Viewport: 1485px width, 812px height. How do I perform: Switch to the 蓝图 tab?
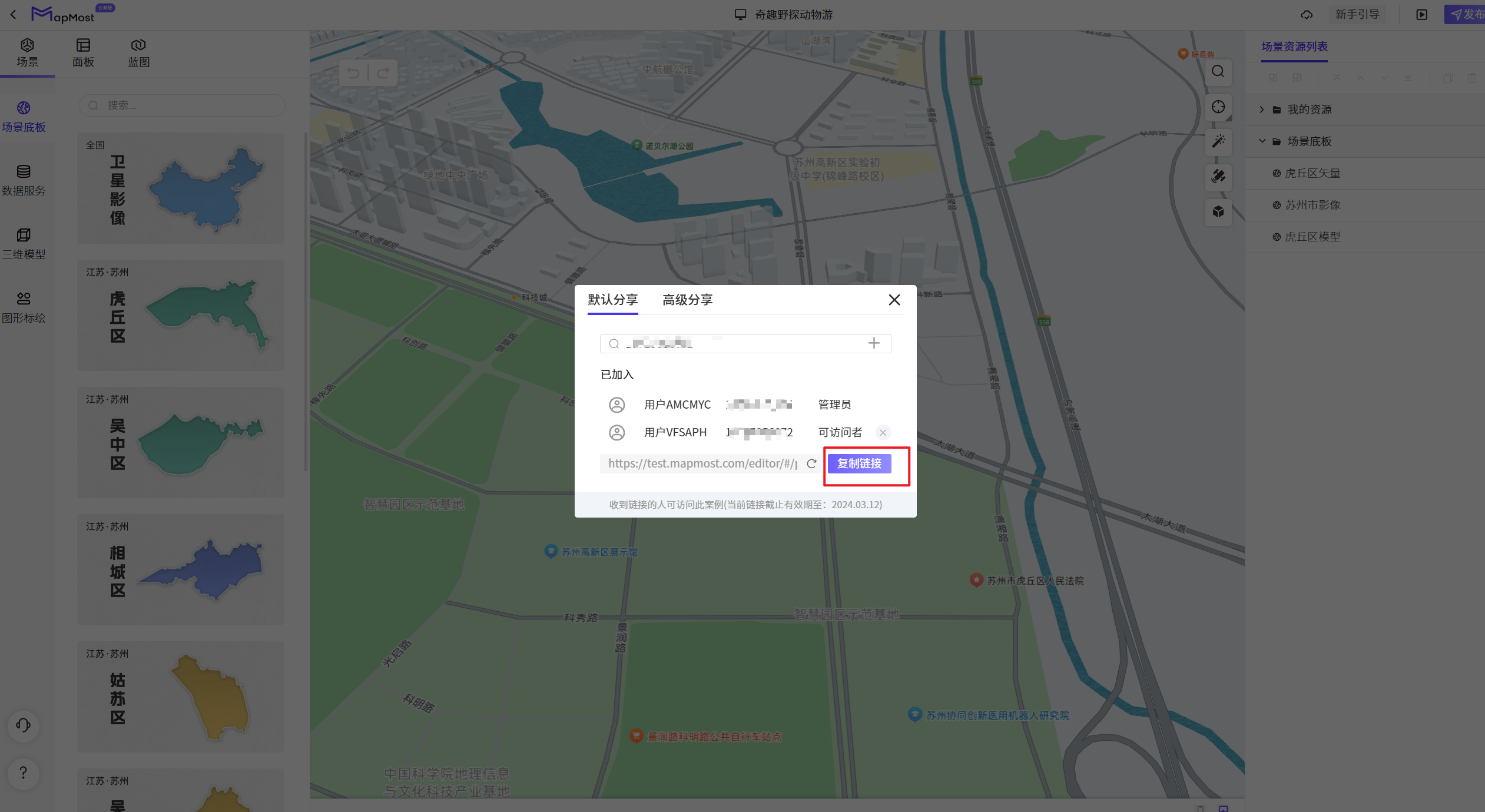138,53
